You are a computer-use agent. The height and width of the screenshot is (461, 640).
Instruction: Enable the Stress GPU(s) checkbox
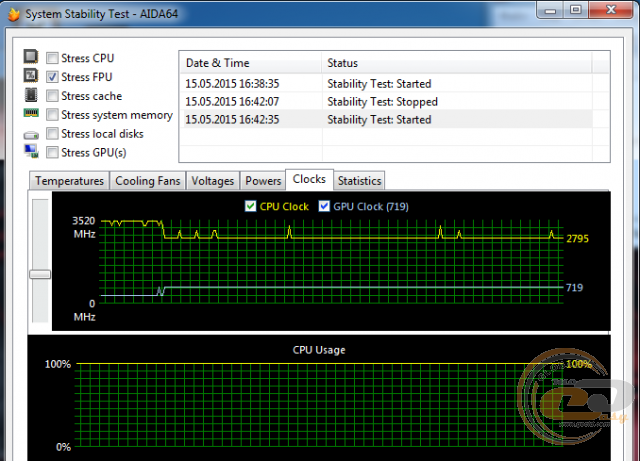[x=52, y=153]
